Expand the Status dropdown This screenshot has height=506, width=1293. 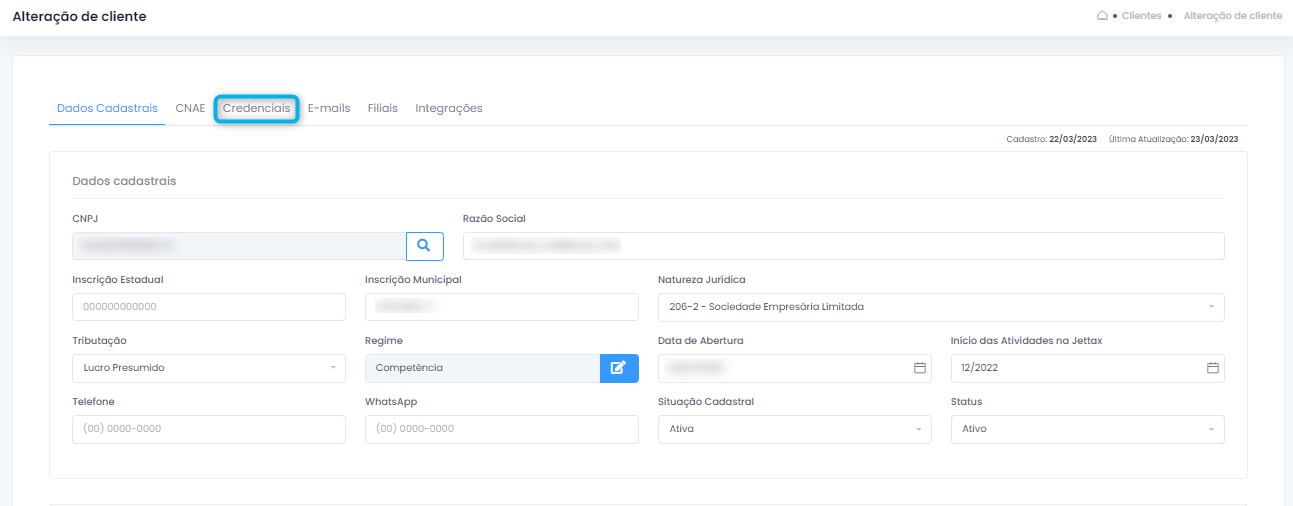[1088, 429]
